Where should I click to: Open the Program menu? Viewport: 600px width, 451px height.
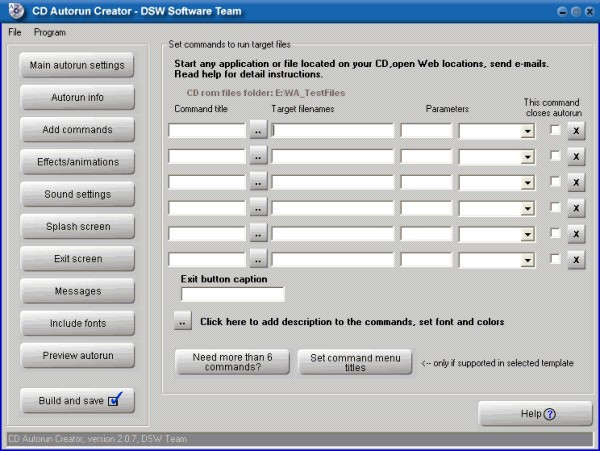click(x=50, y=32)
